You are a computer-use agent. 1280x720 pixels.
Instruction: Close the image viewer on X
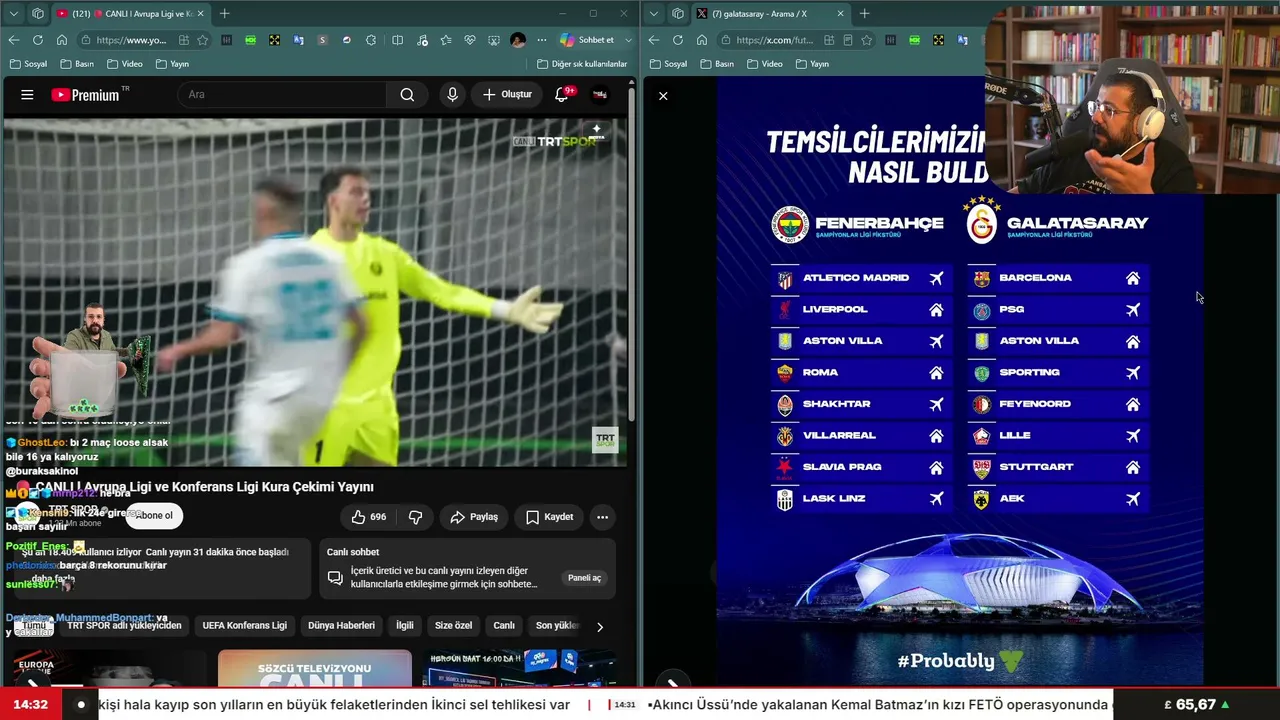click(663, 96)
